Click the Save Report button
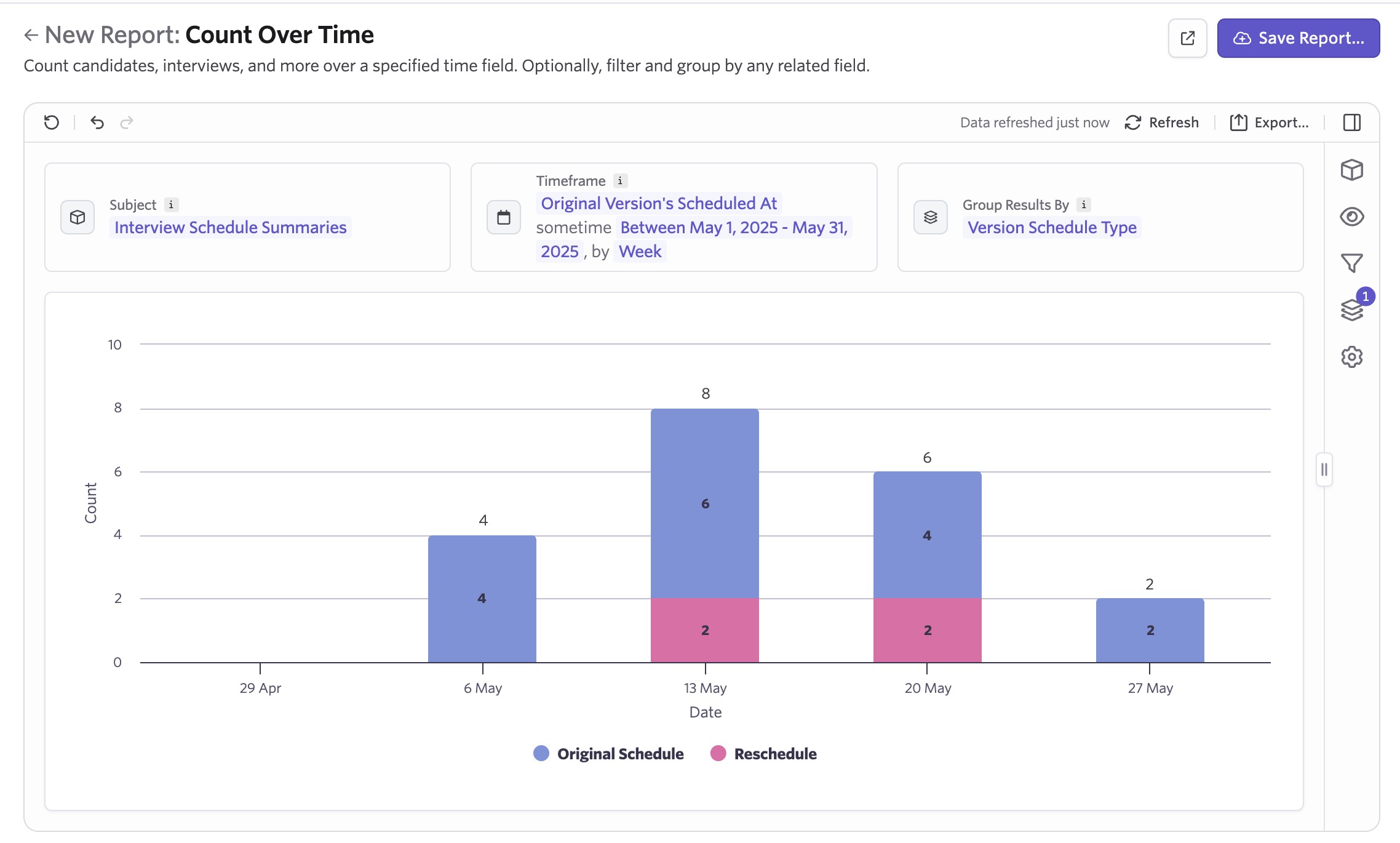 [x=1298, y=38]
